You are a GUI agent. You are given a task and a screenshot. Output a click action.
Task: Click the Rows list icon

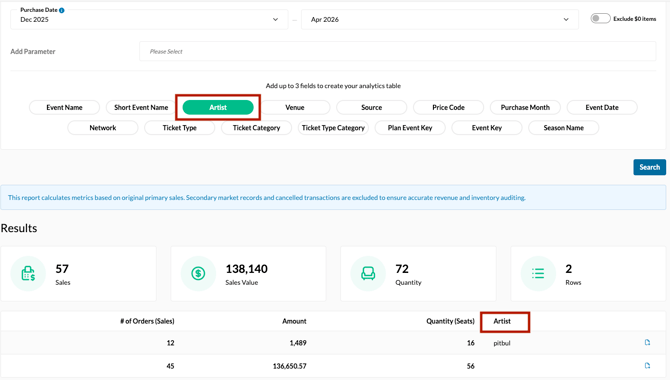pos(538,274)
